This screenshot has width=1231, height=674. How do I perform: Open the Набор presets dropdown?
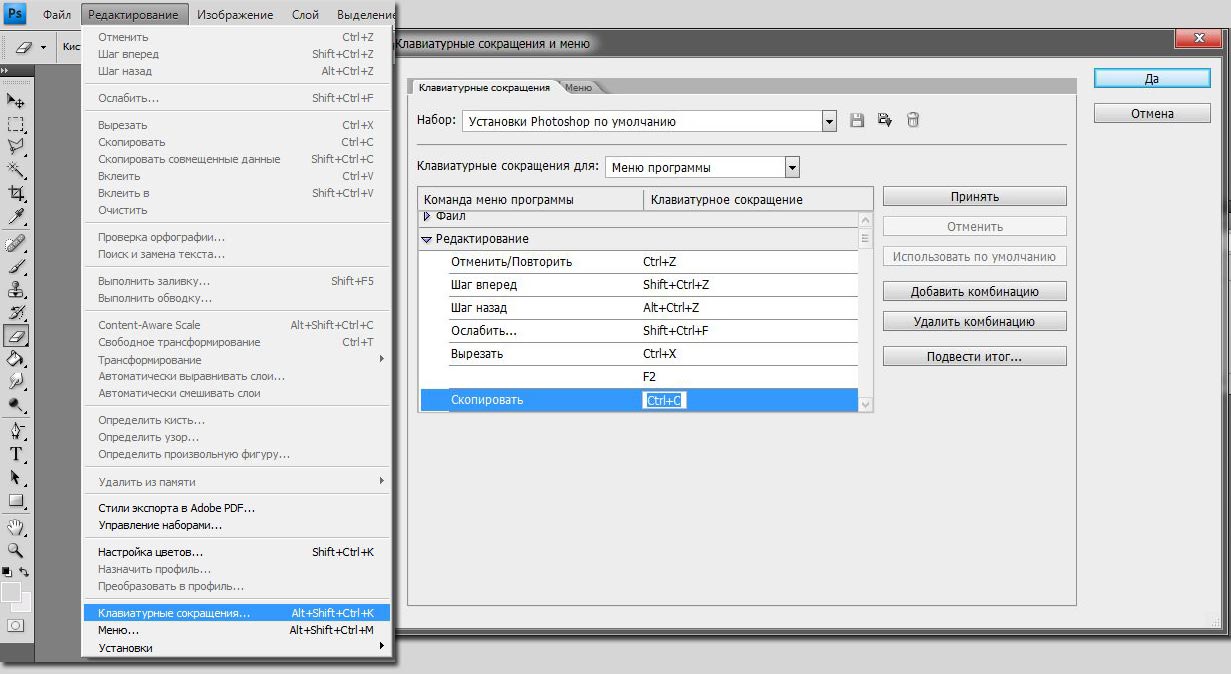coord(827,119)
